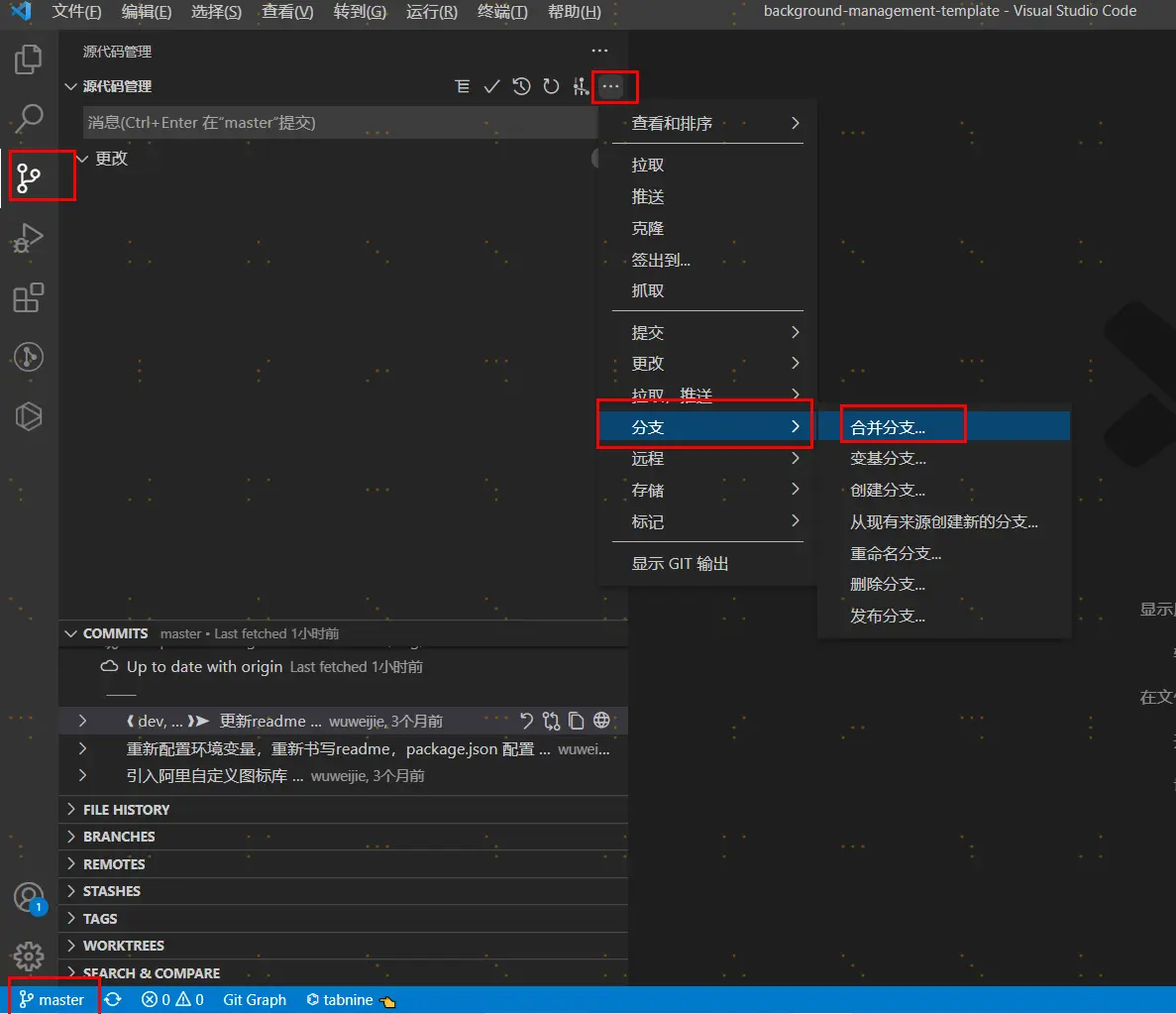Click Git Graph in the status bar
The width and height of the screenshot is (1176, 1014).
(255, 999)
